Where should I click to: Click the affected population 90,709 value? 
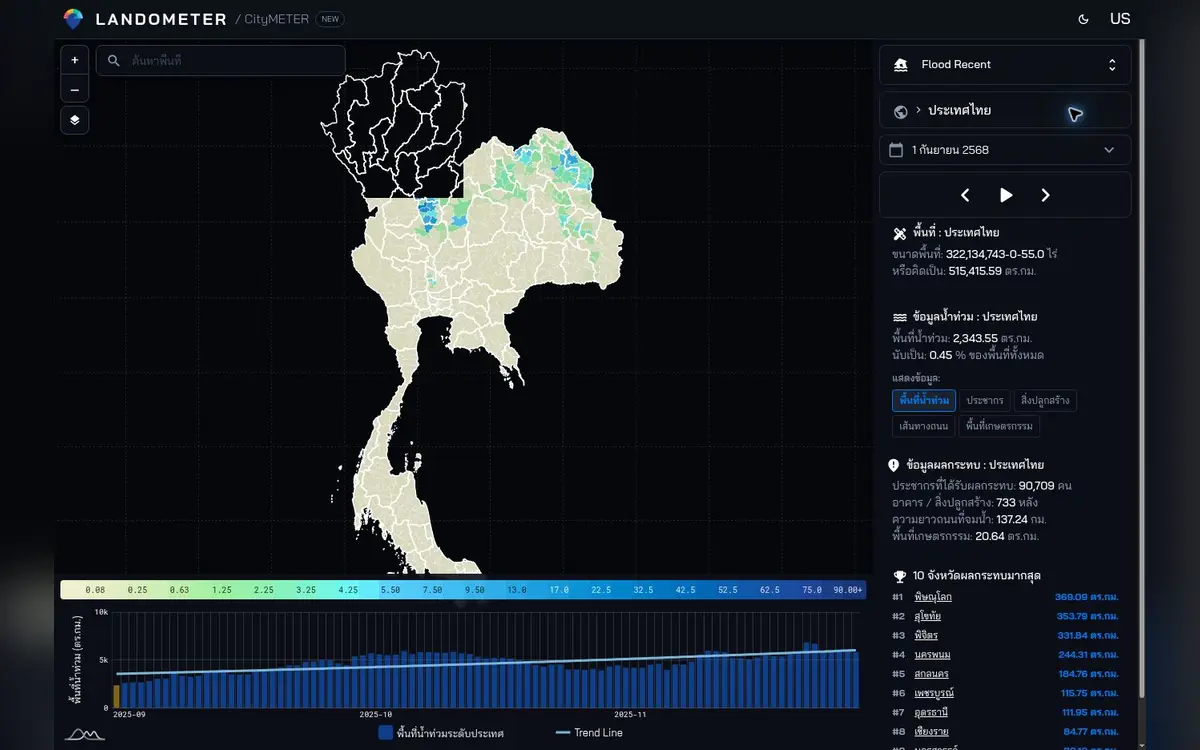[x=1038, y=485]
